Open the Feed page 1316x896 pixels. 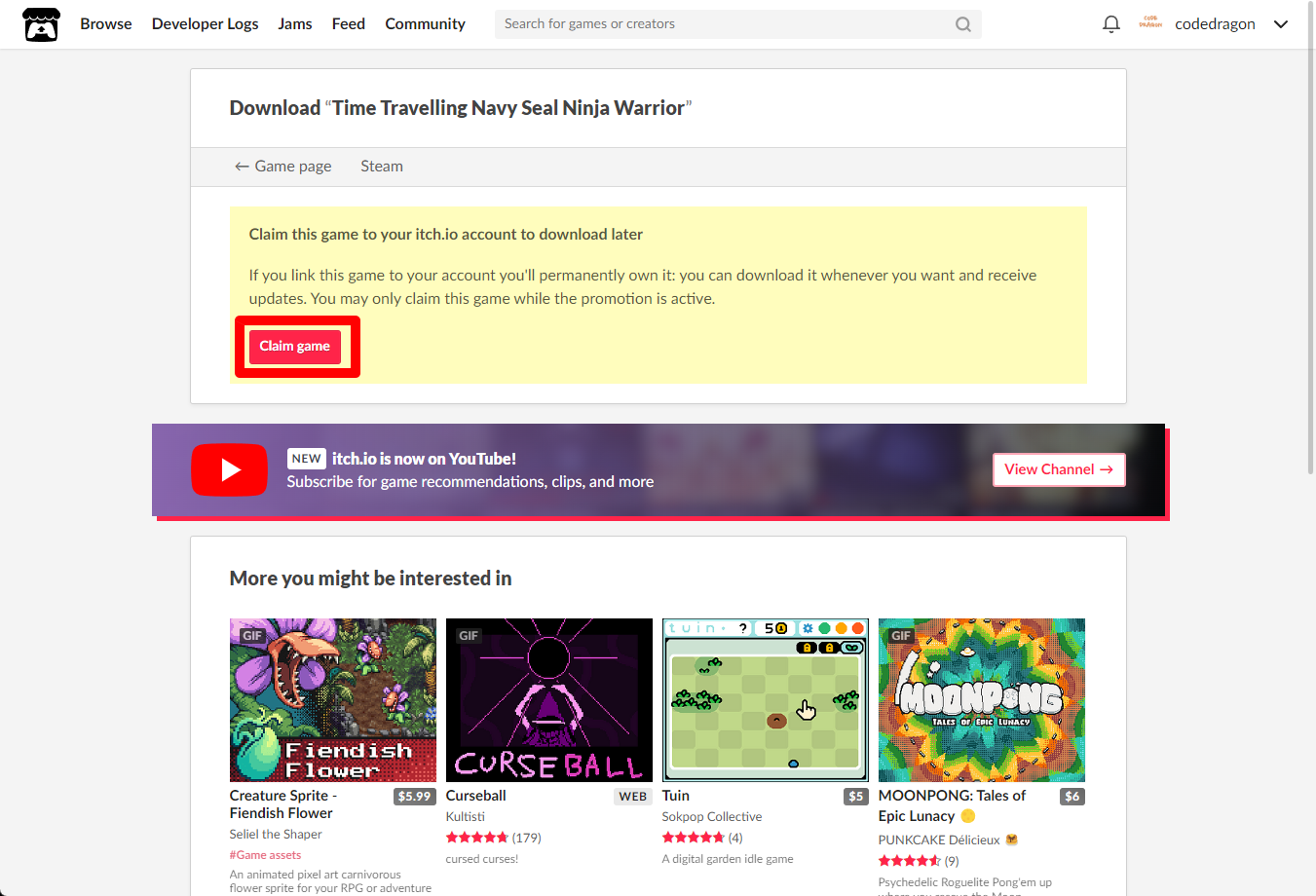pos(349,24)
